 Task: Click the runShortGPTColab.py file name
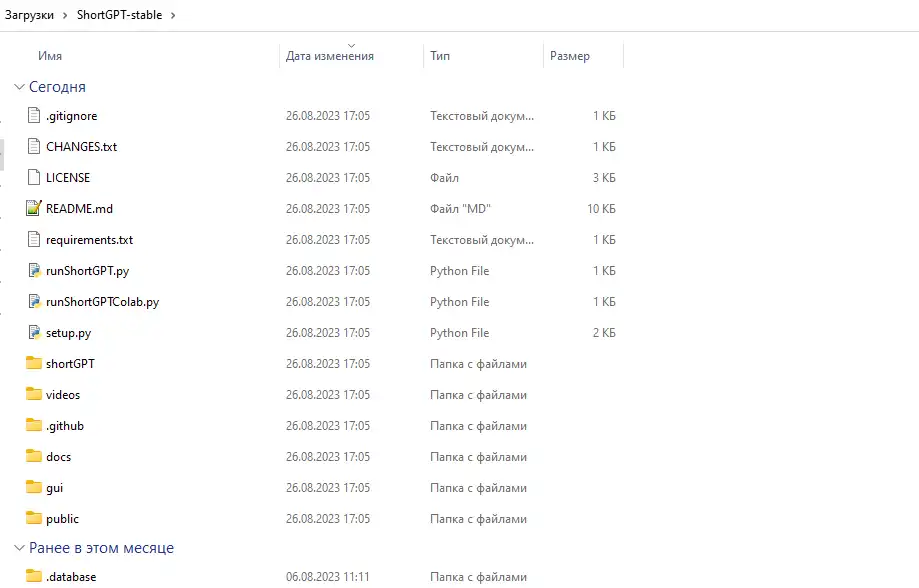click(x=103, y=302)
